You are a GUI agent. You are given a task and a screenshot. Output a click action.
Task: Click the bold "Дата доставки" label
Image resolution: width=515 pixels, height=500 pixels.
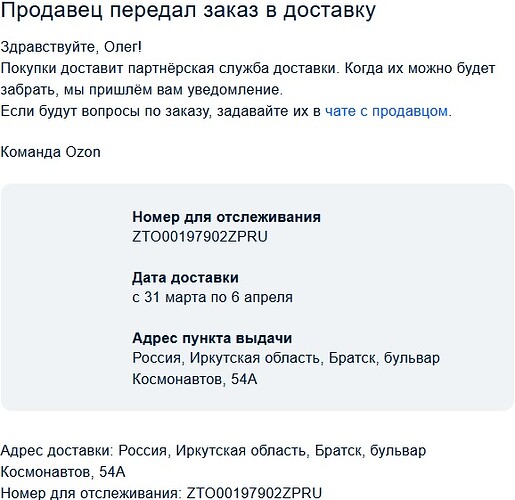[185, 278]
